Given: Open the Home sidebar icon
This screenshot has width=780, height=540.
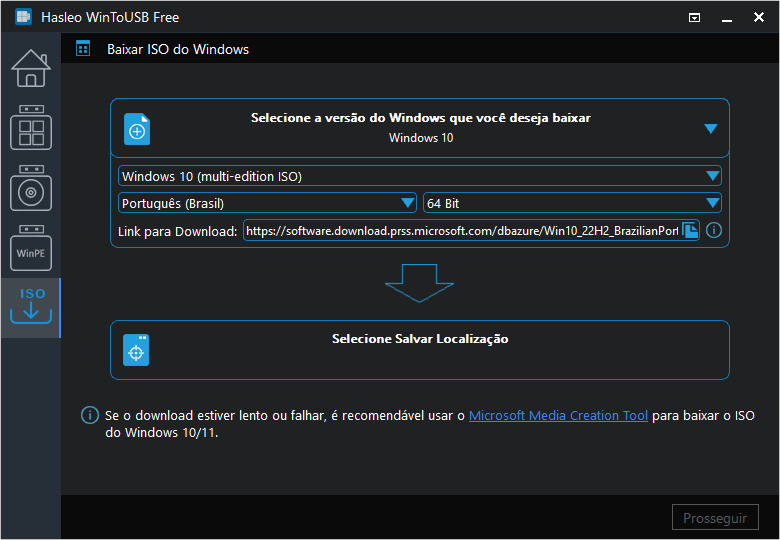Looking at the screenshot, I should (31, 68).
